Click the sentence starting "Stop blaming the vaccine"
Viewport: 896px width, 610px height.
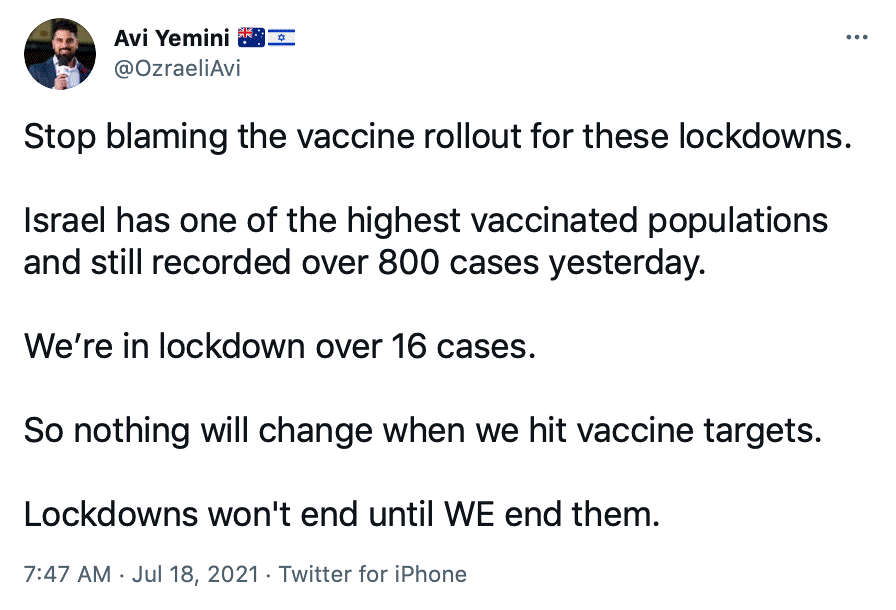pos(436,136)
